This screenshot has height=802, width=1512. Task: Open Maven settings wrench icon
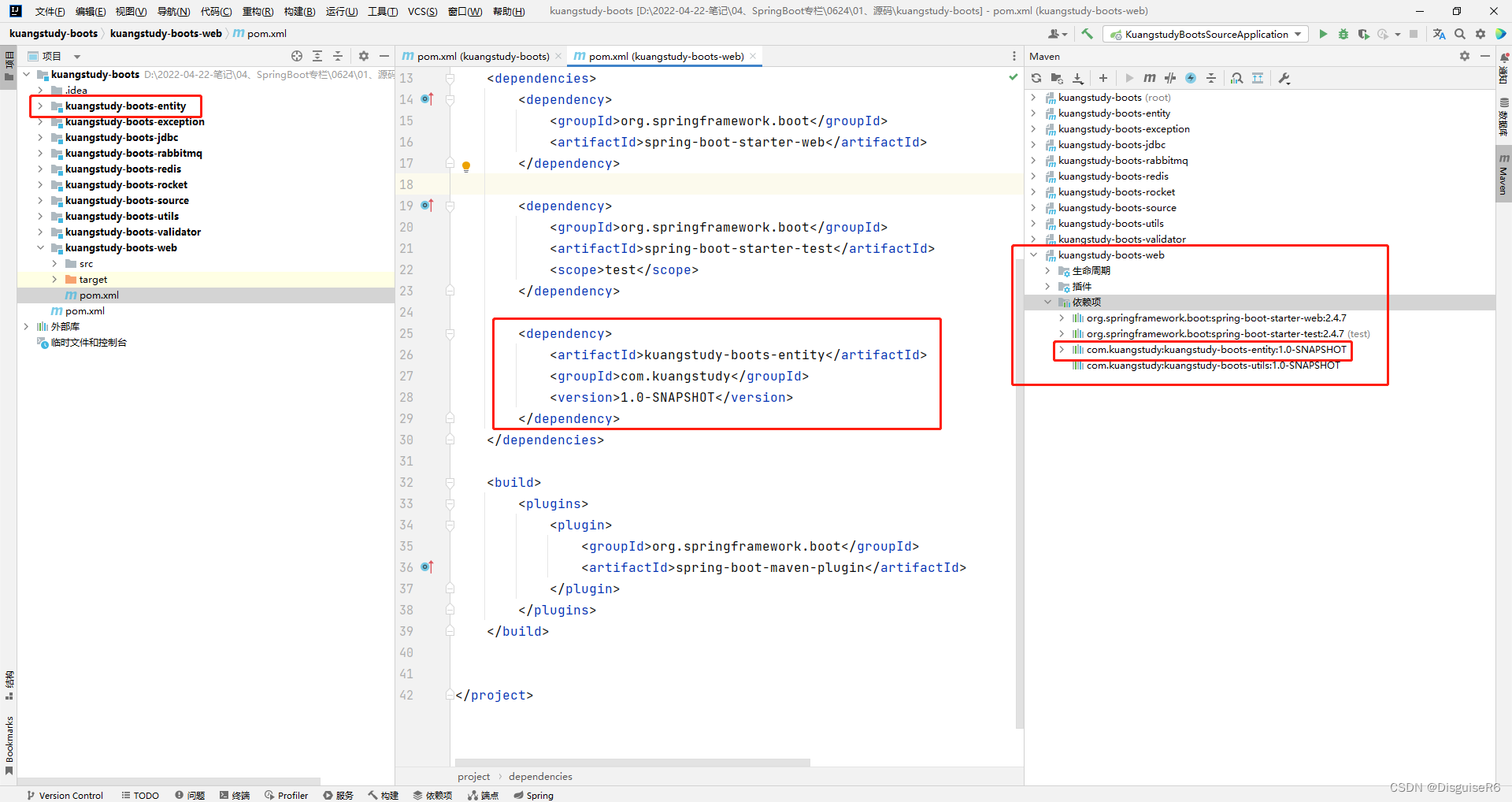1284,78
